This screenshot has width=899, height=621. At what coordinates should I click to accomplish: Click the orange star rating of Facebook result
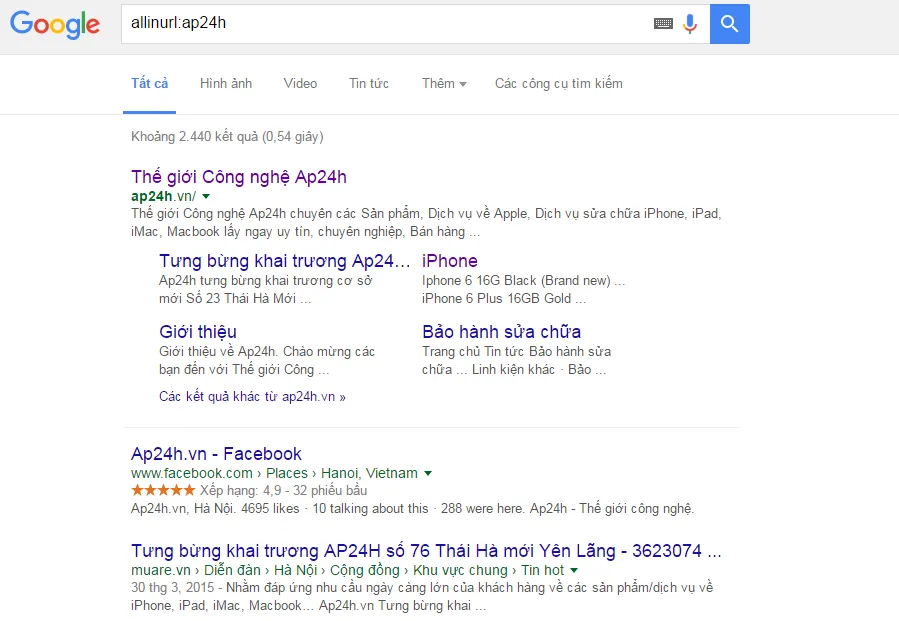coord(163,490)
